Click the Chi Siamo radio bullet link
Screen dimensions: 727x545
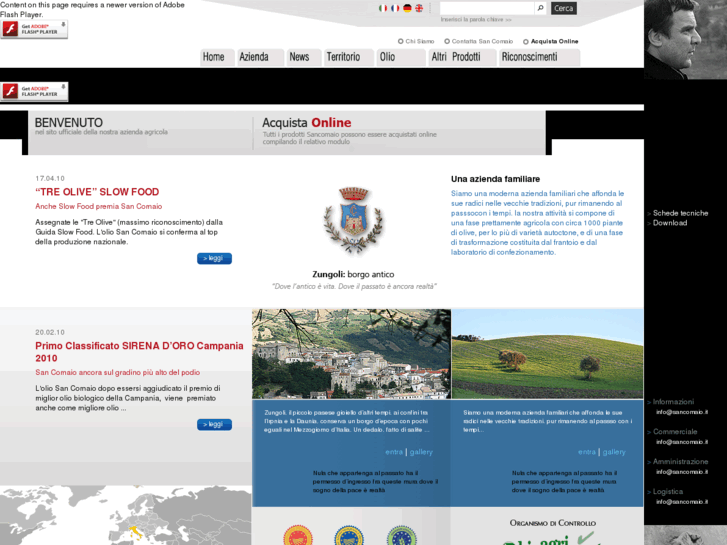click(416, 41)
